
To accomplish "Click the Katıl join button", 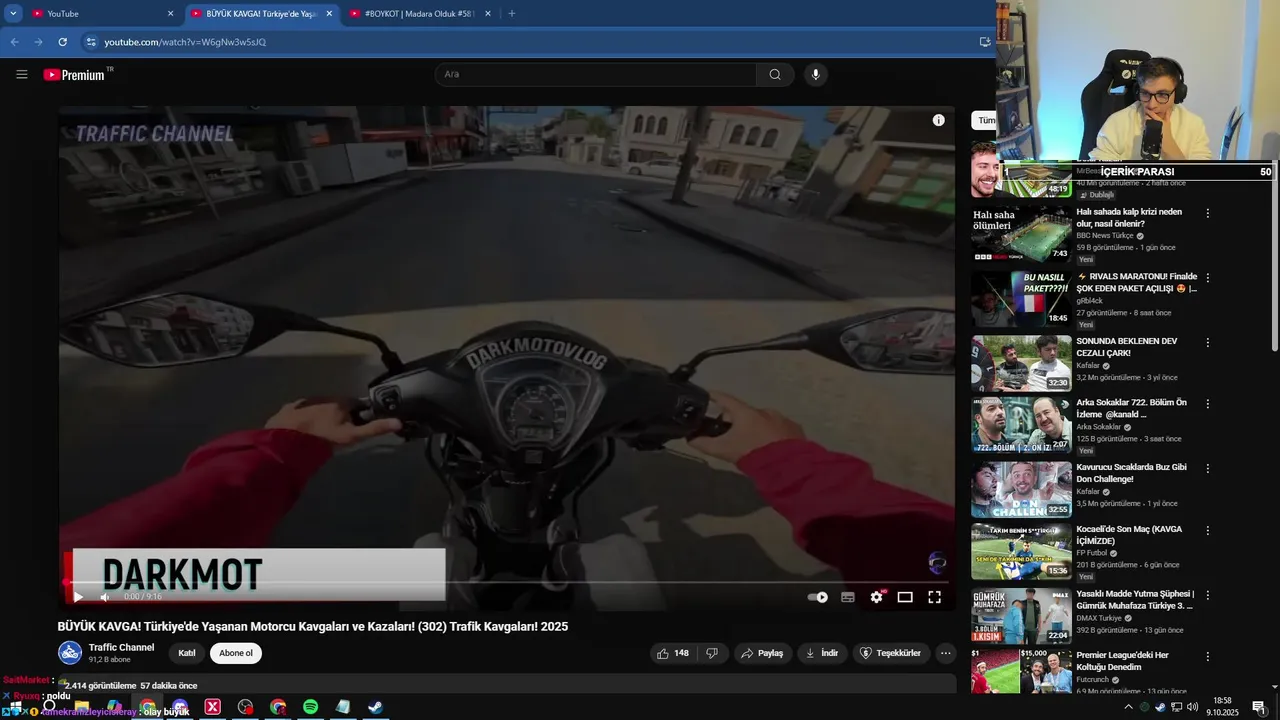I will click(187, 653).
